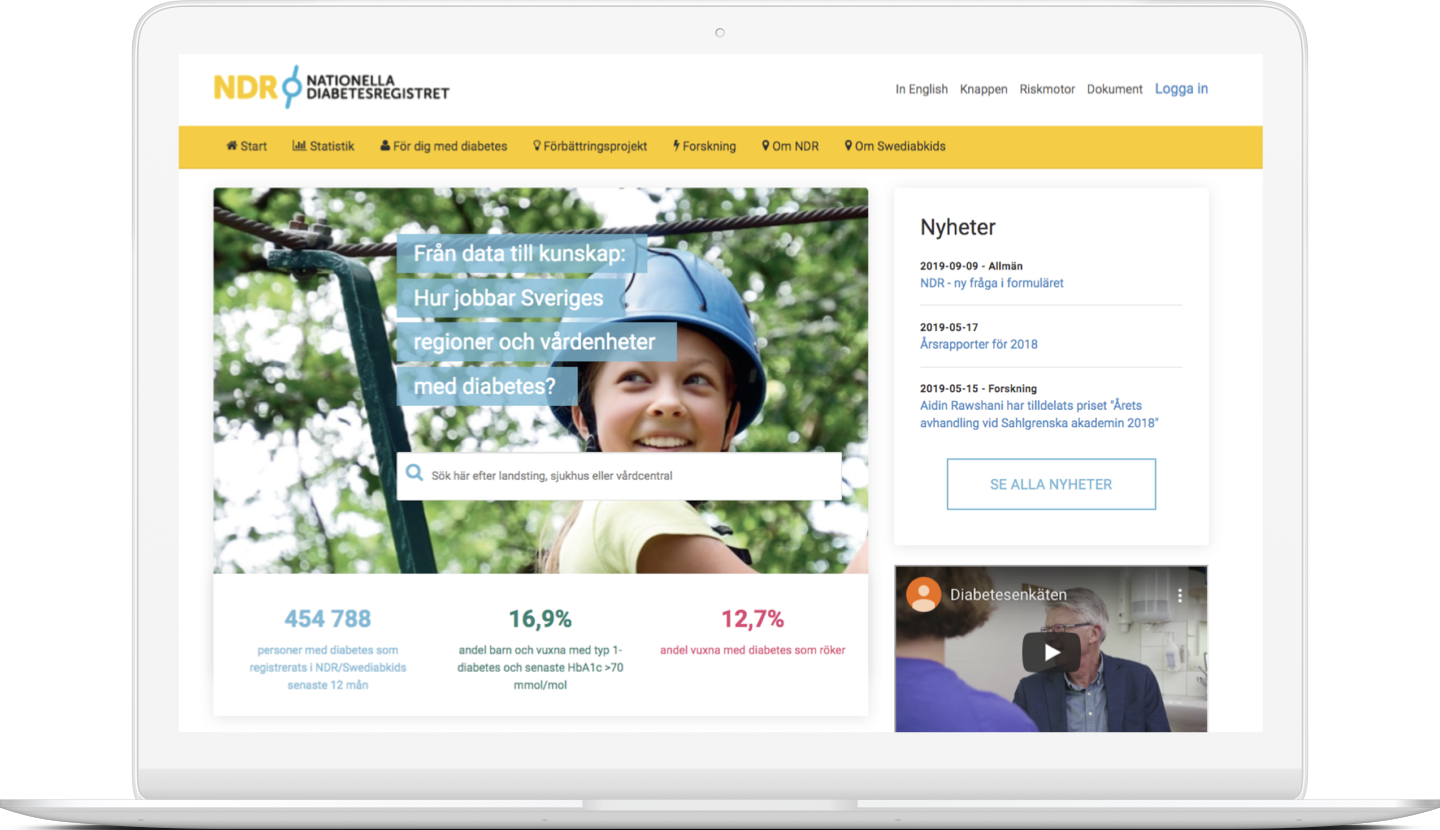The image size is (1440, 830).
Task: Click the 12,7% smoking statistic
Action: (752, 618)
